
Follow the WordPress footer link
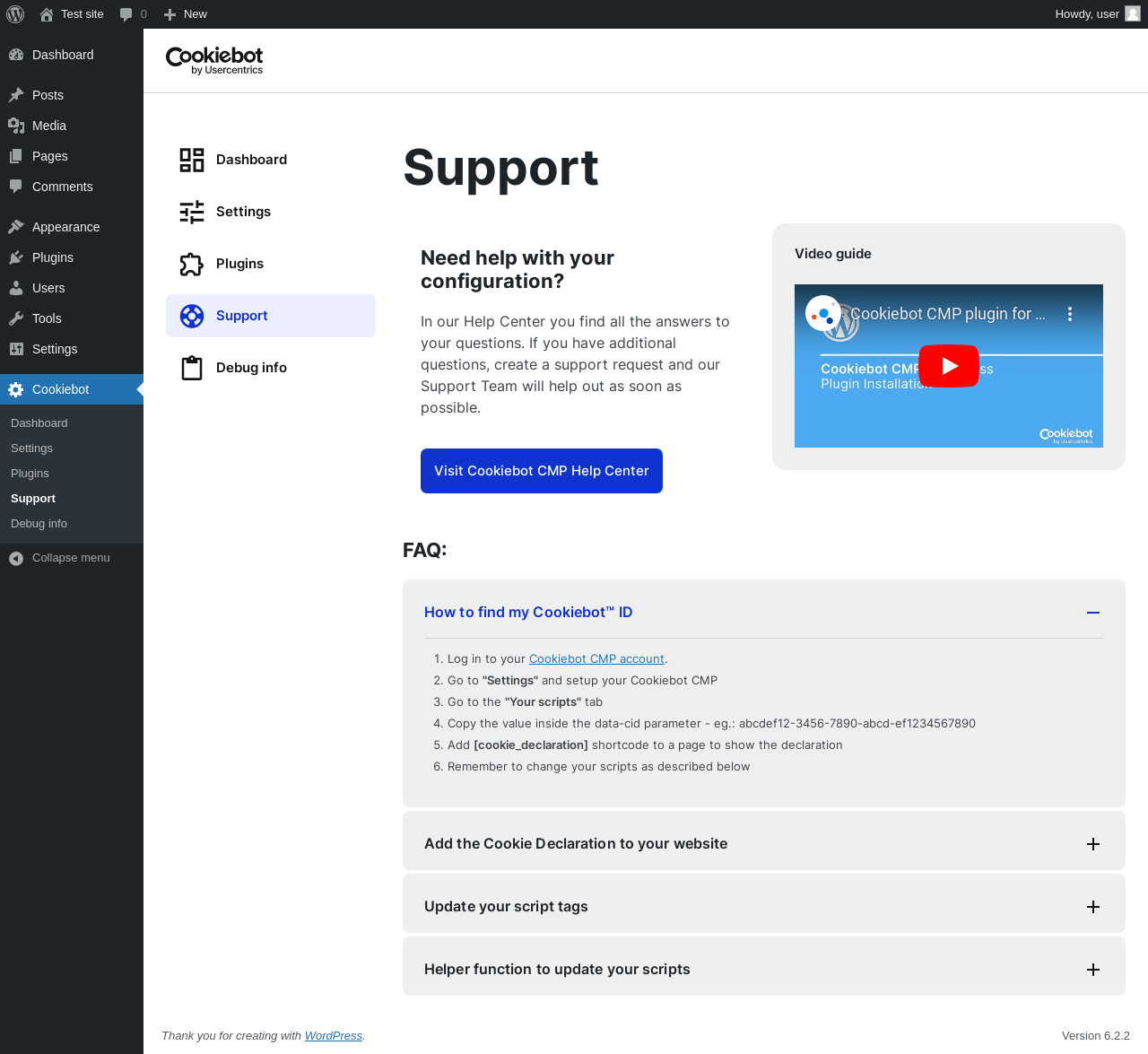pos(334,1035)
